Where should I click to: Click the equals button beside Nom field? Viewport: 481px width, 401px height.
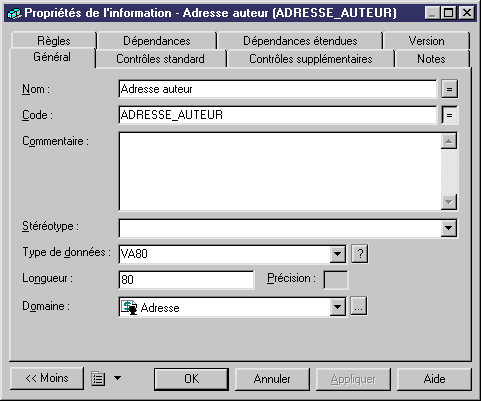[x=449, y=89]
